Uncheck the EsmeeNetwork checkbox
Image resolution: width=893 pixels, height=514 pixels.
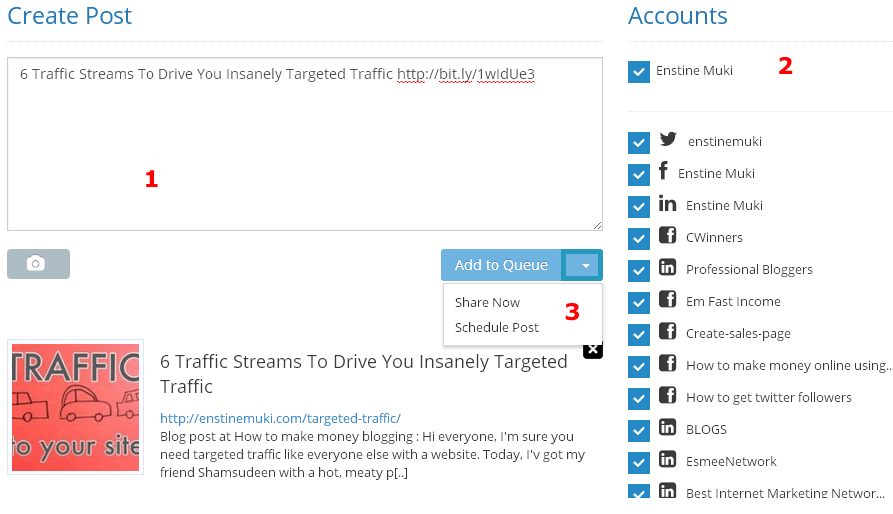(x=639, y=462)
